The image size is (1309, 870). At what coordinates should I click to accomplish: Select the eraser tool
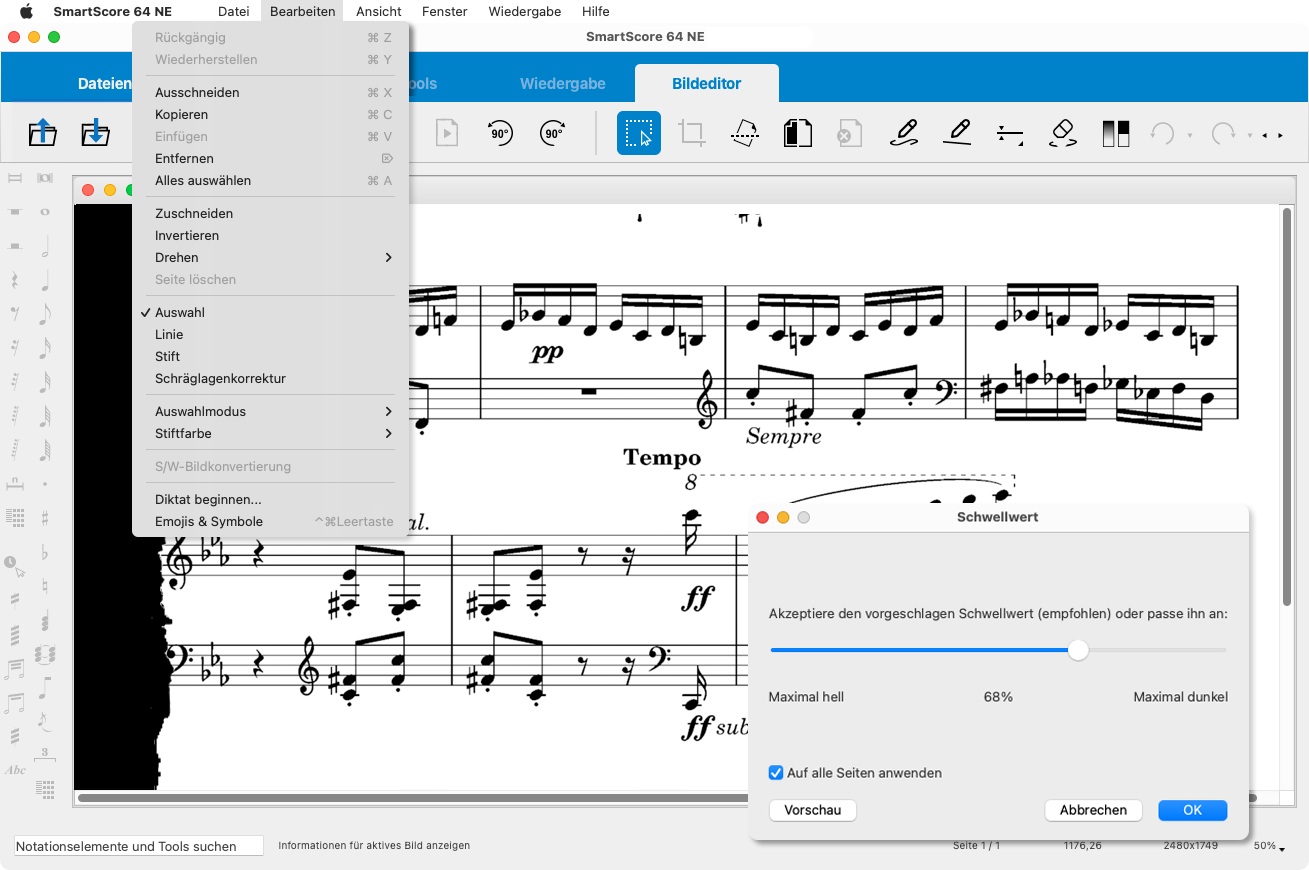click(1063, 133)
